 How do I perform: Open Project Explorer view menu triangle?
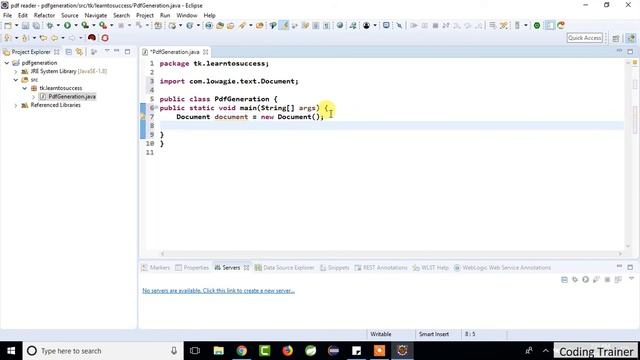coord(107,51)
